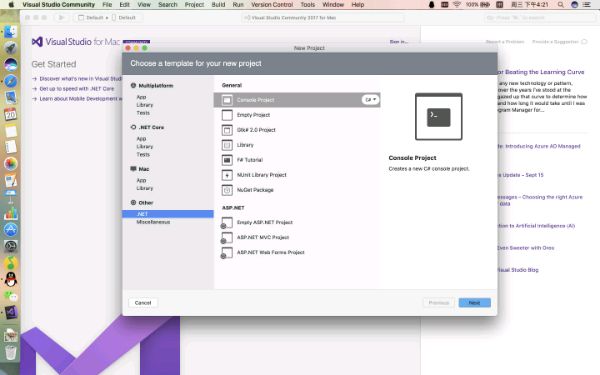Open 'Learn about Mobile Development' link
Screen dimensions: 600x375
pyautogui.click(x=81, y=98)
